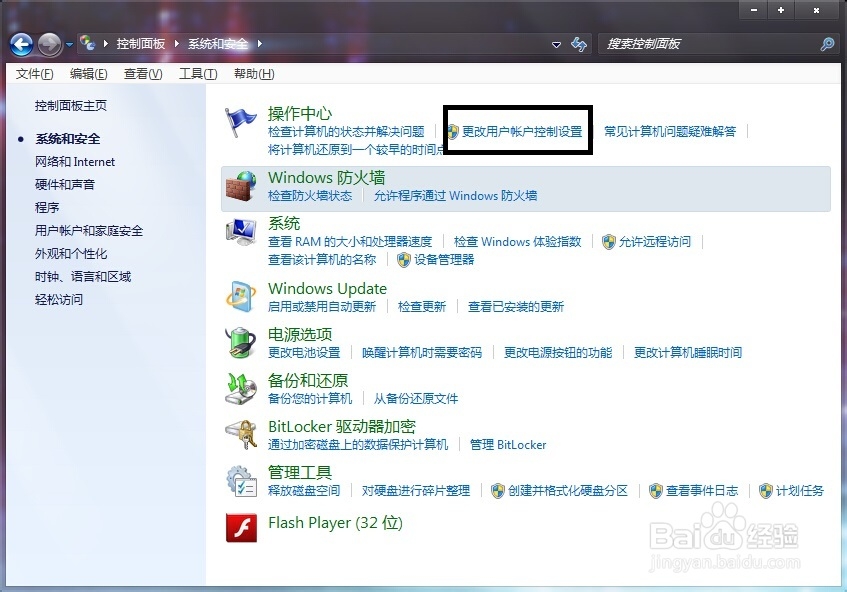Click the Power Options battery icon
Viewport: 847px width, 592px height.
[x=240, y=342]
